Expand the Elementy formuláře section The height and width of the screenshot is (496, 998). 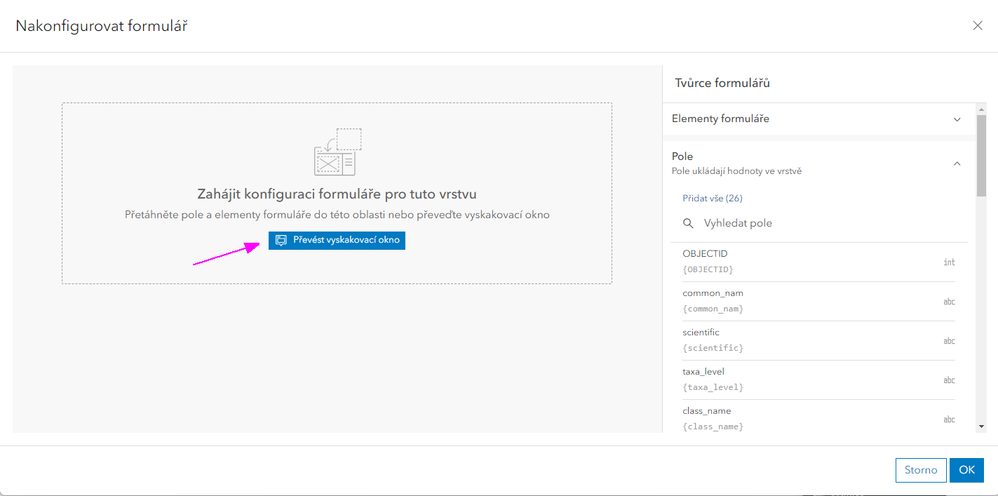pos(956,119)
